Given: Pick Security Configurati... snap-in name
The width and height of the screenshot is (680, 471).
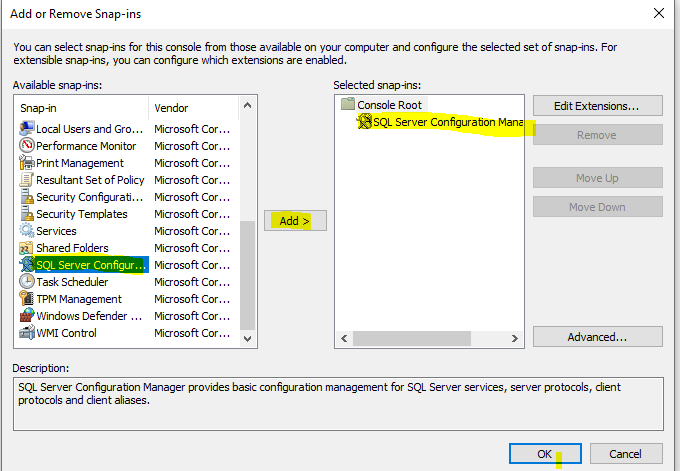Looking at the screenshot, I should click(x=89, y=197).
